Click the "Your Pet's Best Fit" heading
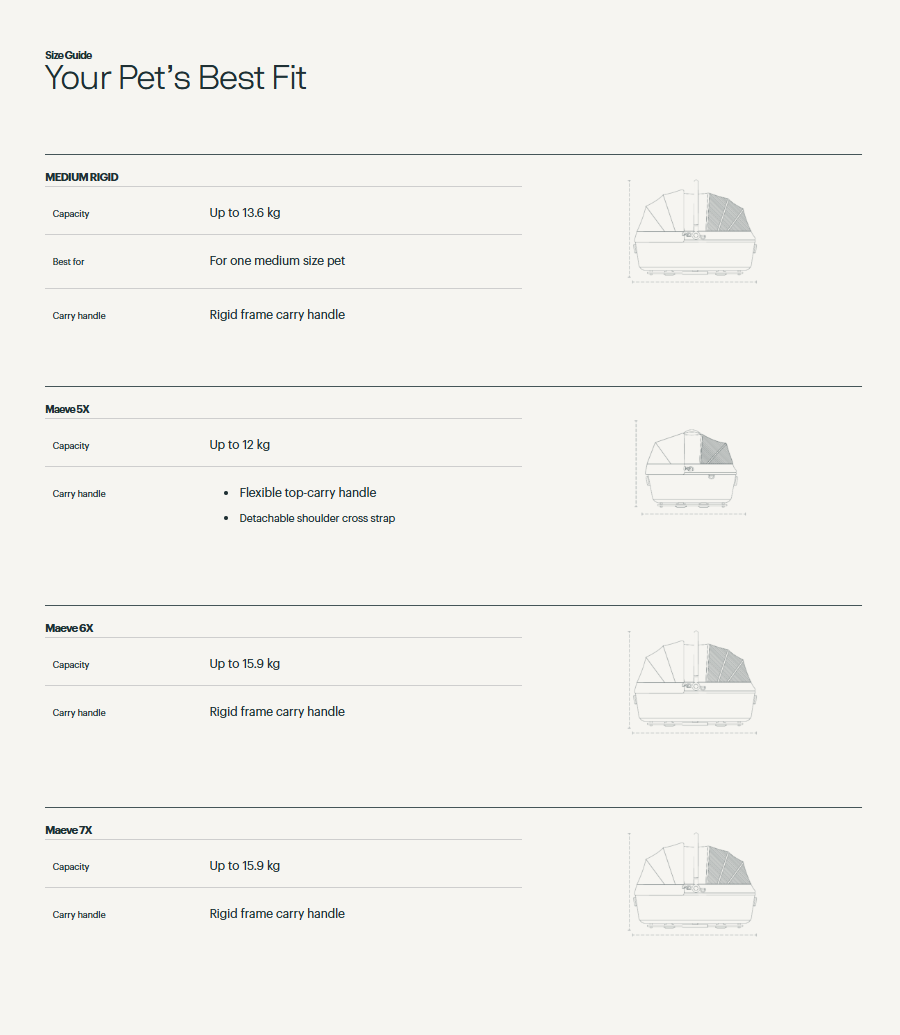 coord(176,78)
